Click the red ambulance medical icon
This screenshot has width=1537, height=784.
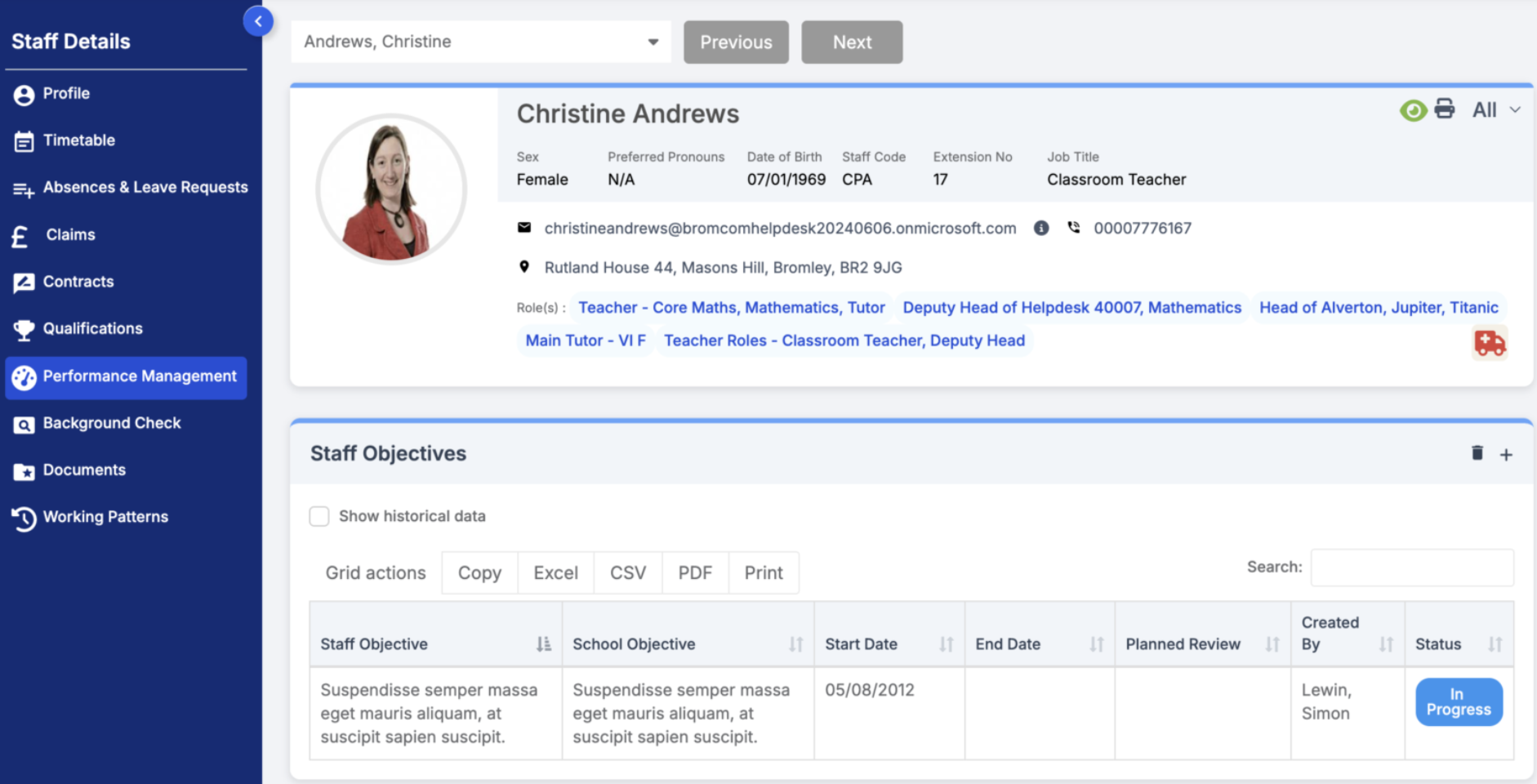pyautogui.click(x=1490, y=343)
